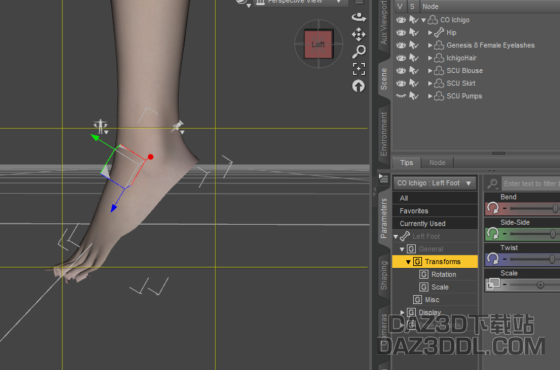This screenshot has width=560, height=370.
Task: Click the Left face of view cube
Action: pyautogui.click(x=318, y=44)
